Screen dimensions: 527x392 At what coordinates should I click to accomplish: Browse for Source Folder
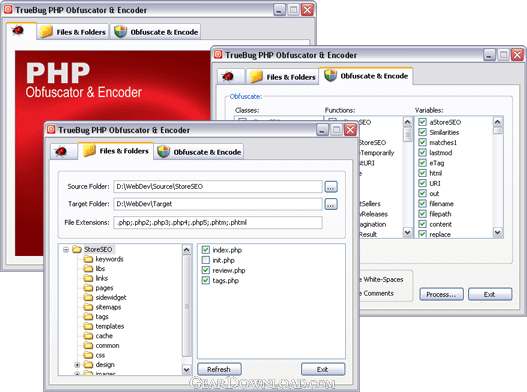point(331,187)
